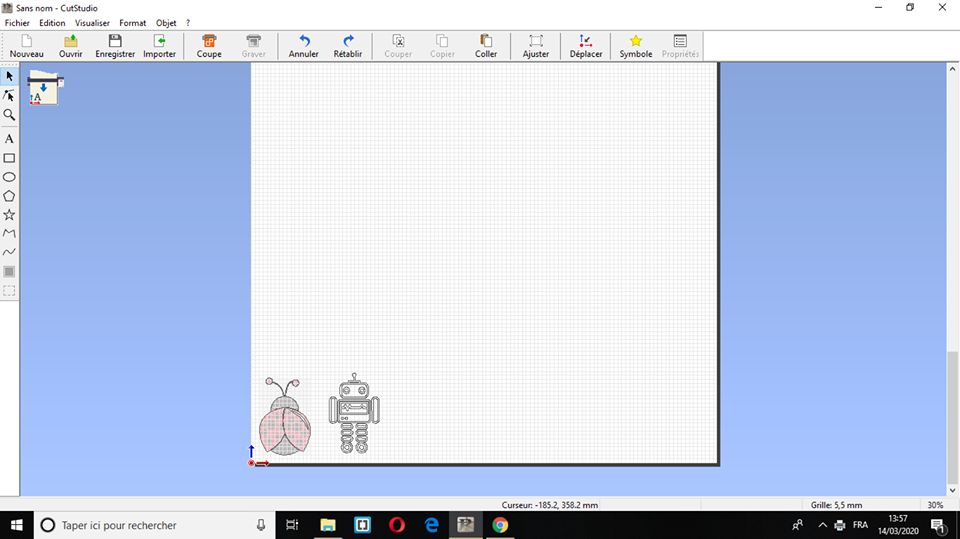Click the gray filled square tool
This screenshot has height=539, width=960.
click(9, 271)
